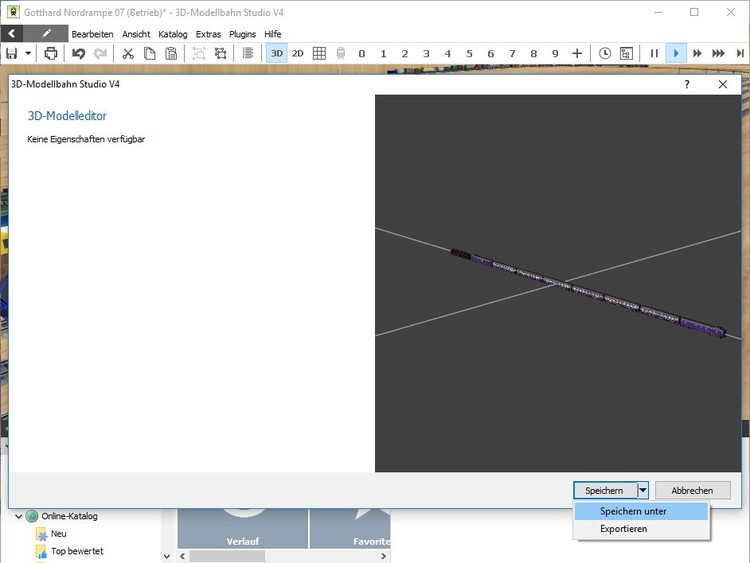Open the Verlauf catalog tile
The height and width of the screenshot is (563, 750).
click(243, 528)
